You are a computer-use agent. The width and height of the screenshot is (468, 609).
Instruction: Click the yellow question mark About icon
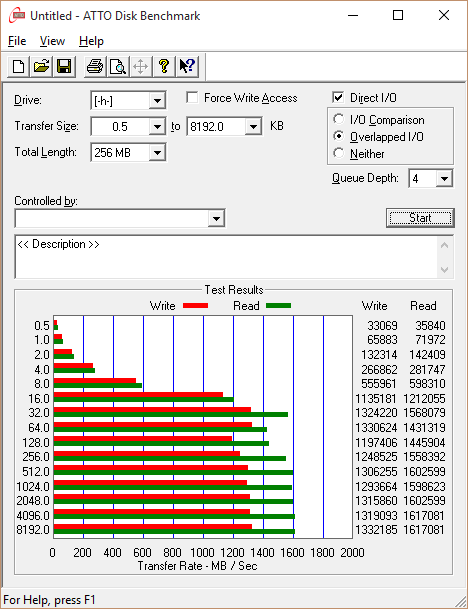(164, 66)
